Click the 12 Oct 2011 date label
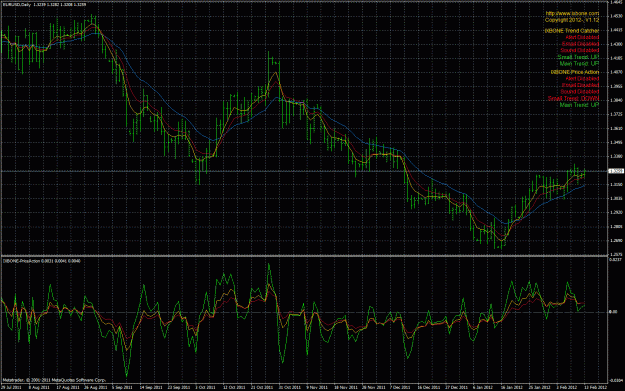 tap(234, 387)
